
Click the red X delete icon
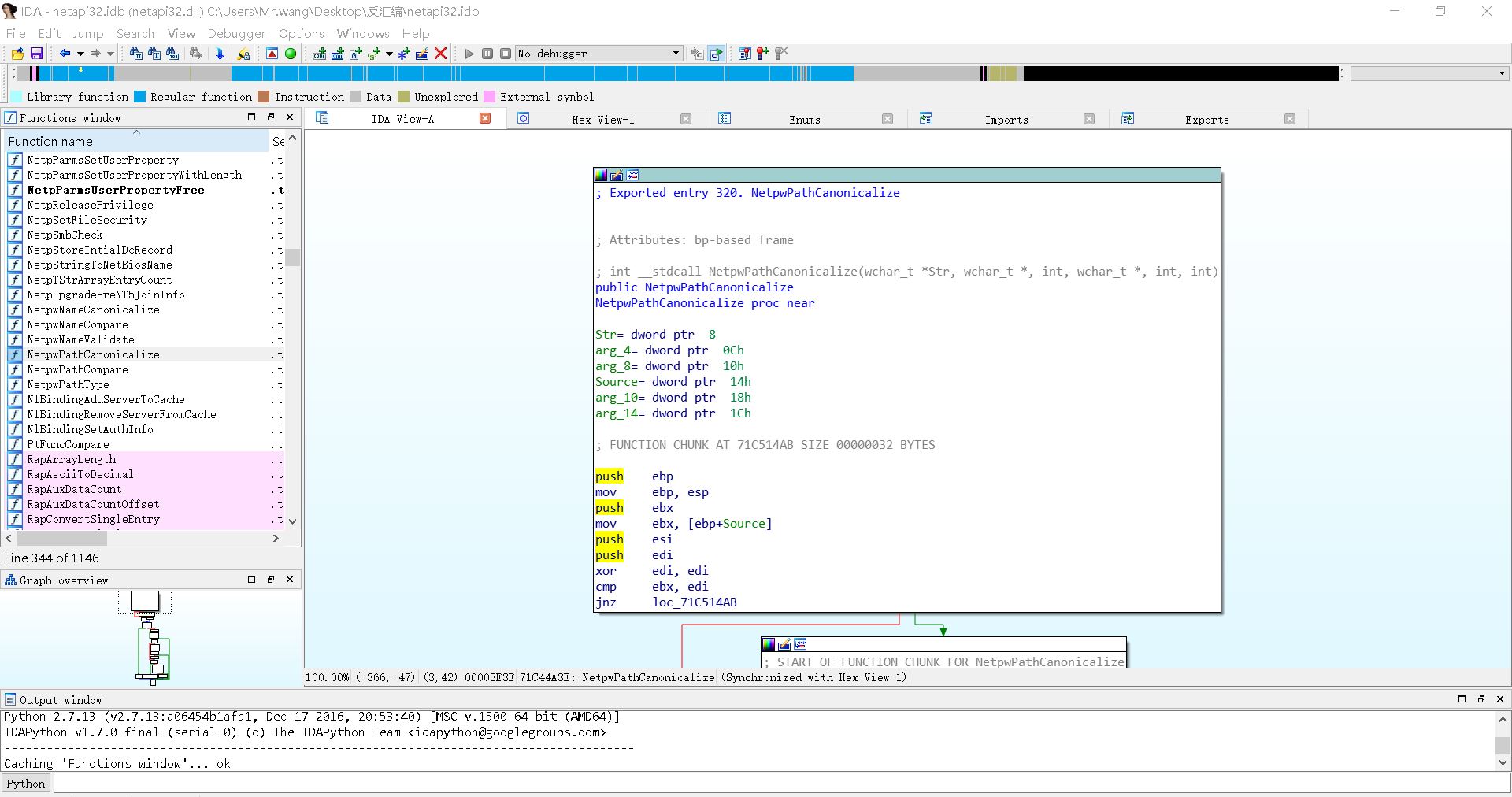441,54
